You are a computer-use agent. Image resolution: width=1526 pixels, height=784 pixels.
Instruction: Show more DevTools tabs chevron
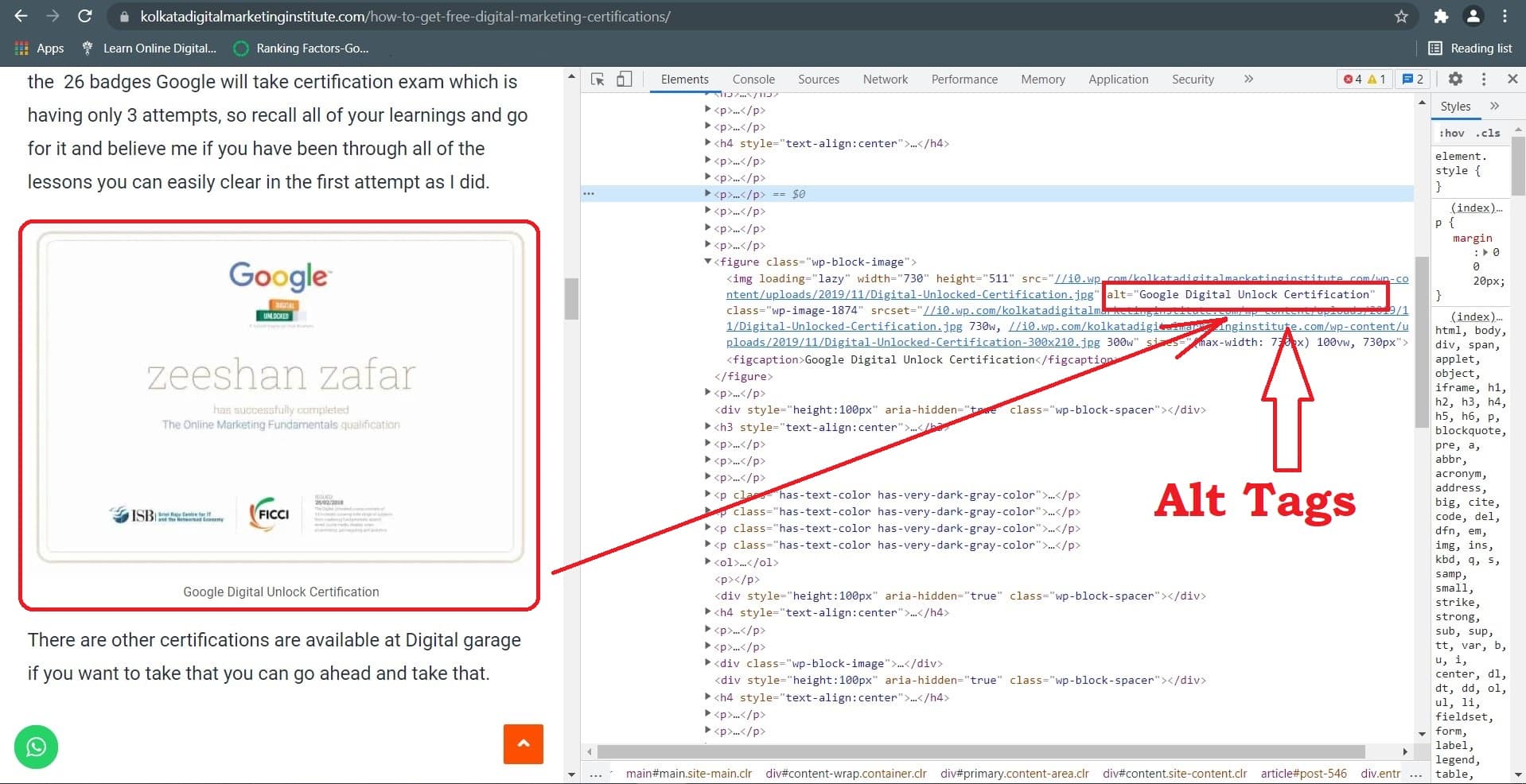click(1248, 80)
